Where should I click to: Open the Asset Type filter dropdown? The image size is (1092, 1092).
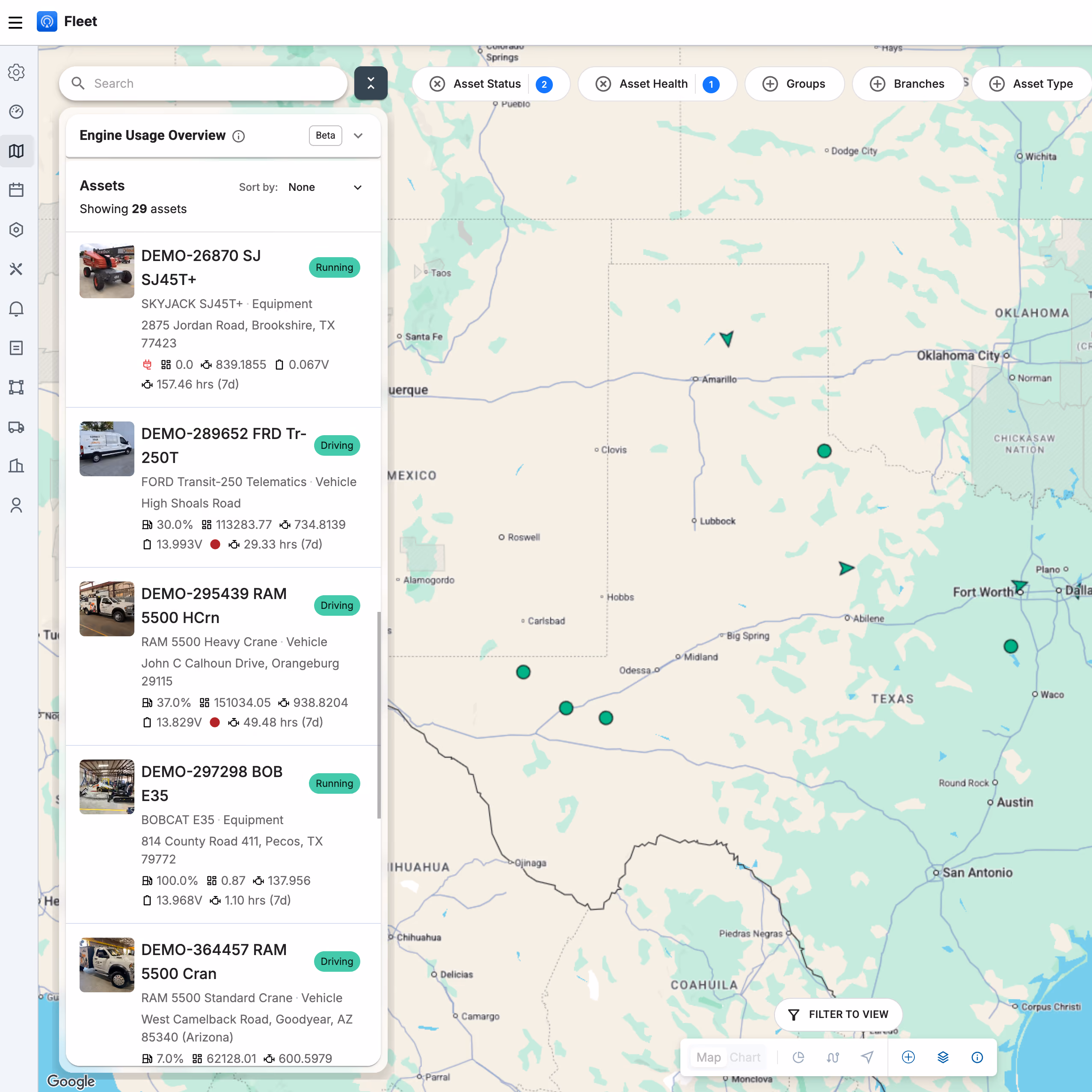(1032, 84)
